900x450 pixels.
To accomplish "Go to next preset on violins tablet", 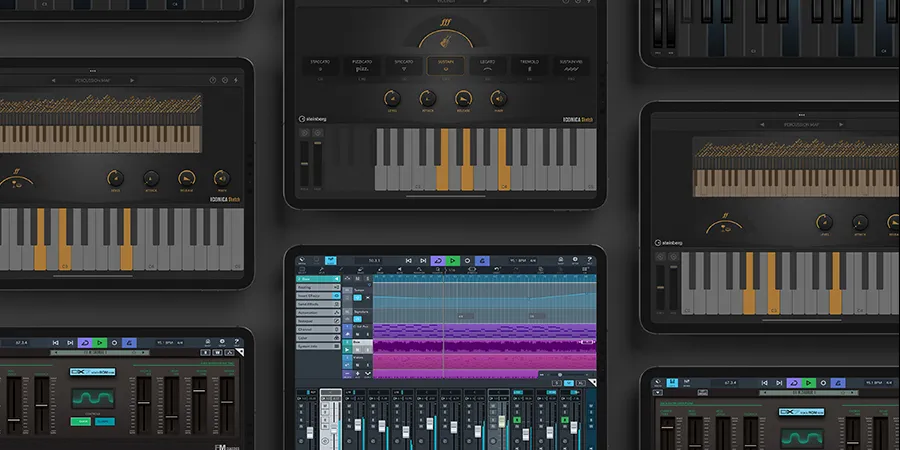I will (x=485, y=1).
